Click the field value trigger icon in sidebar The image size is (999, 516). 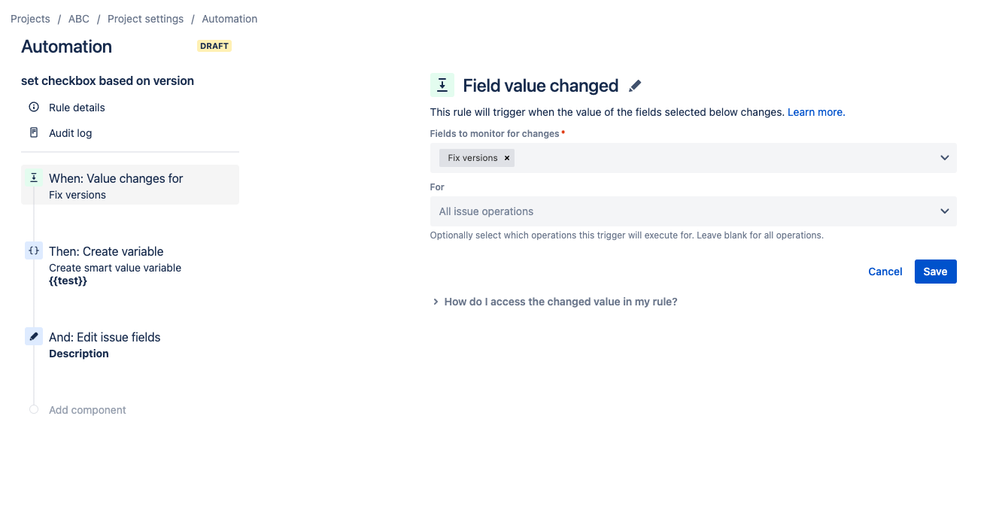click(x=34, y=178)
